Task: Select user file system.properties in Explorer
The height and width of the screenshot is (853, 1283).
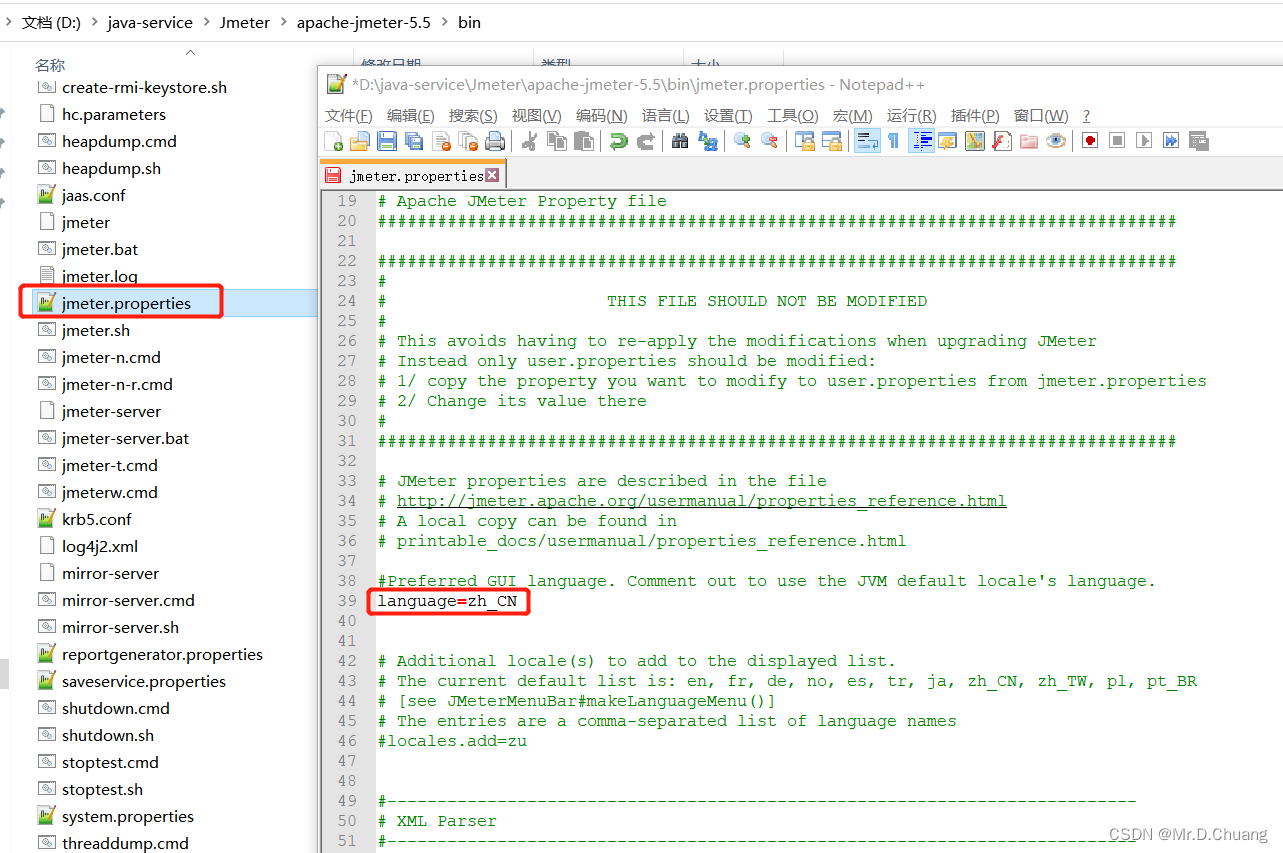Action: (x=128, y=816)
